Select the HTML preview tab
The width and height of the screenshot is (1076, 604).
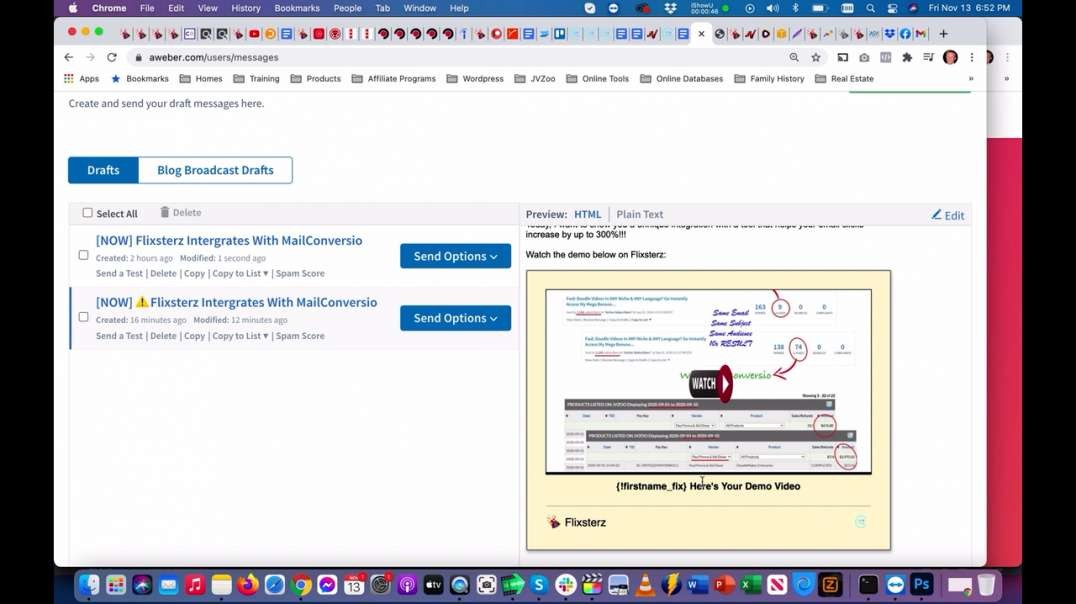[587, 214]
